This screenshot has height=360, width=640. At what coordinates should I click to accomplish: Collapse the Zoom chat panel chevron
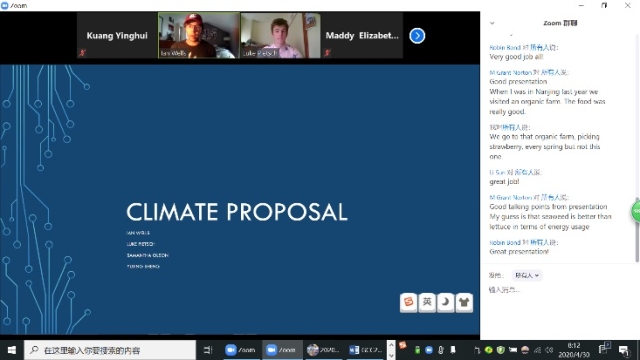[x=492, y=23]
